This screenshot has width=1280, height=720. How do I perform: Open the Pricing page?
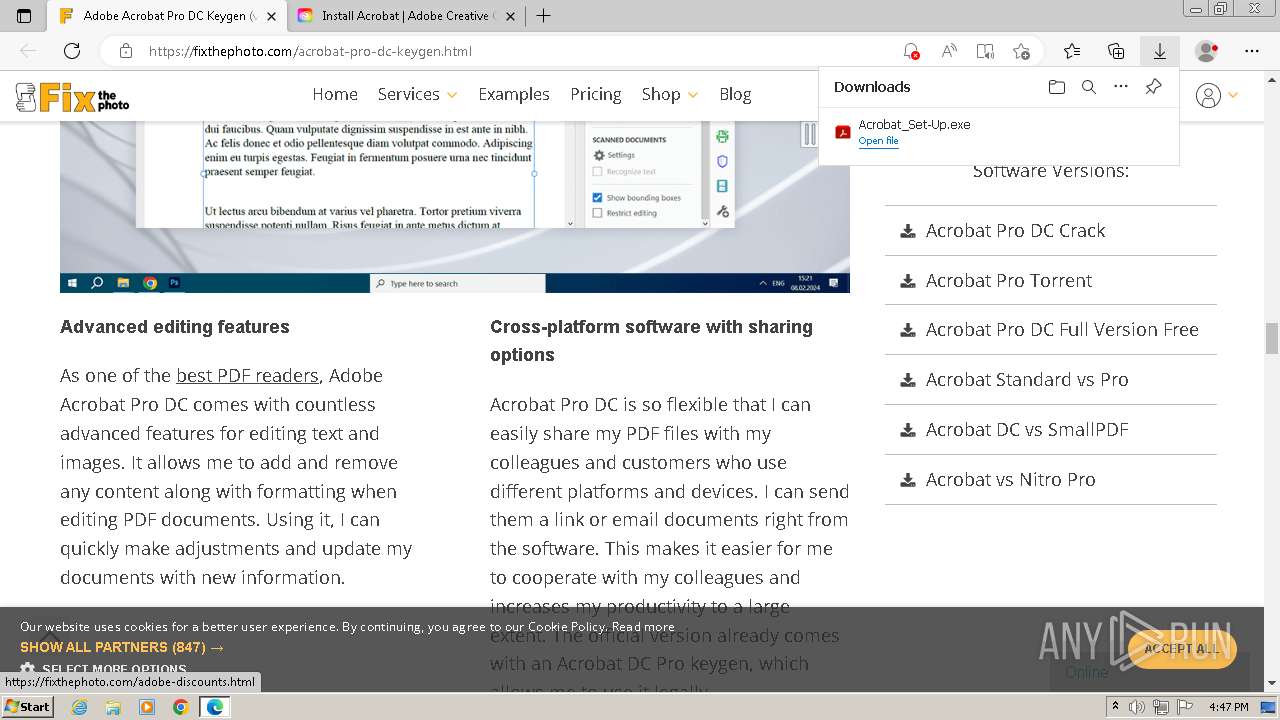(596, 94)
